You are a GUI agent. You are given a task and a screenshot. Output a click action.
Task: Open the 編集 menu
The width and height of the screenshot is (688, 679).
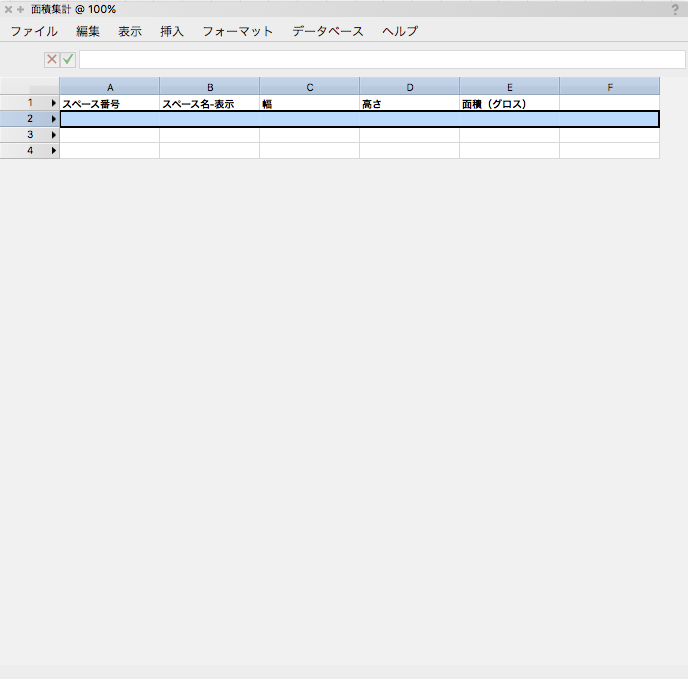88,31
